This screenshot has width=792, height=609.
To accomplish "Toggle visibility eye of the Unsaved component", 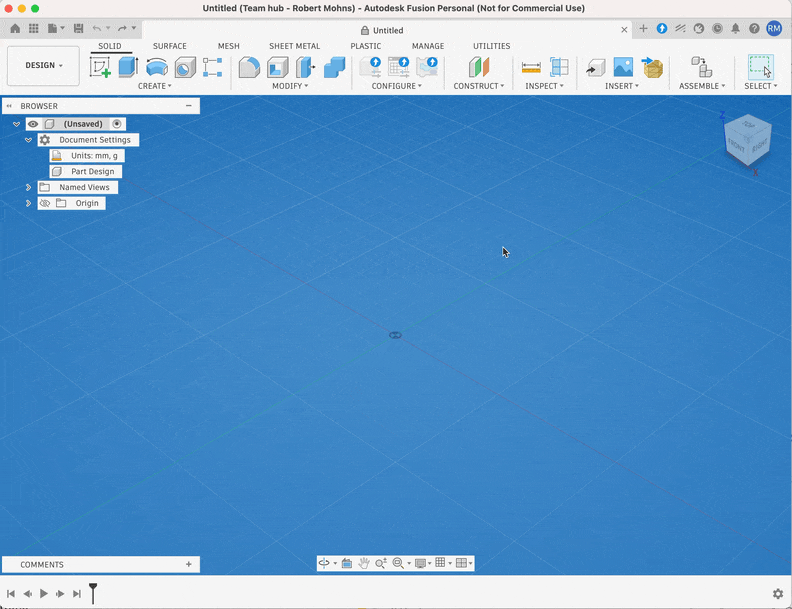I will click(x=33, y=124).
